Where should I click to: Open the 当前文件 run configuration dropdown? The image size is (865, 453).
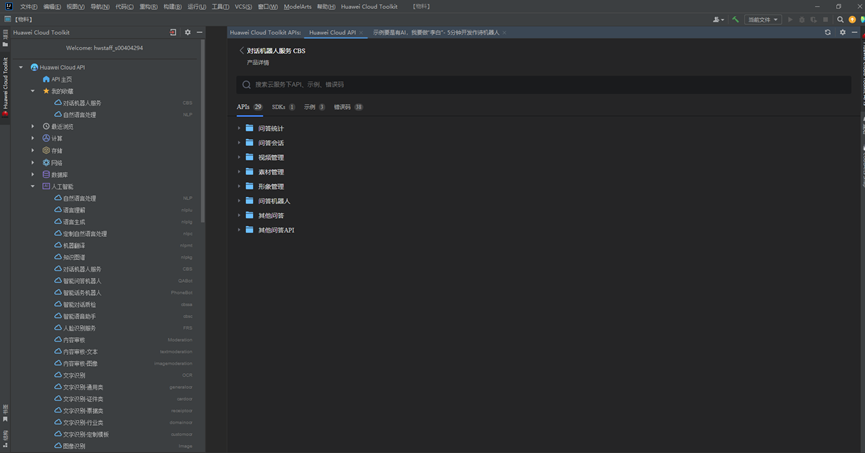[x=763, y=19]
